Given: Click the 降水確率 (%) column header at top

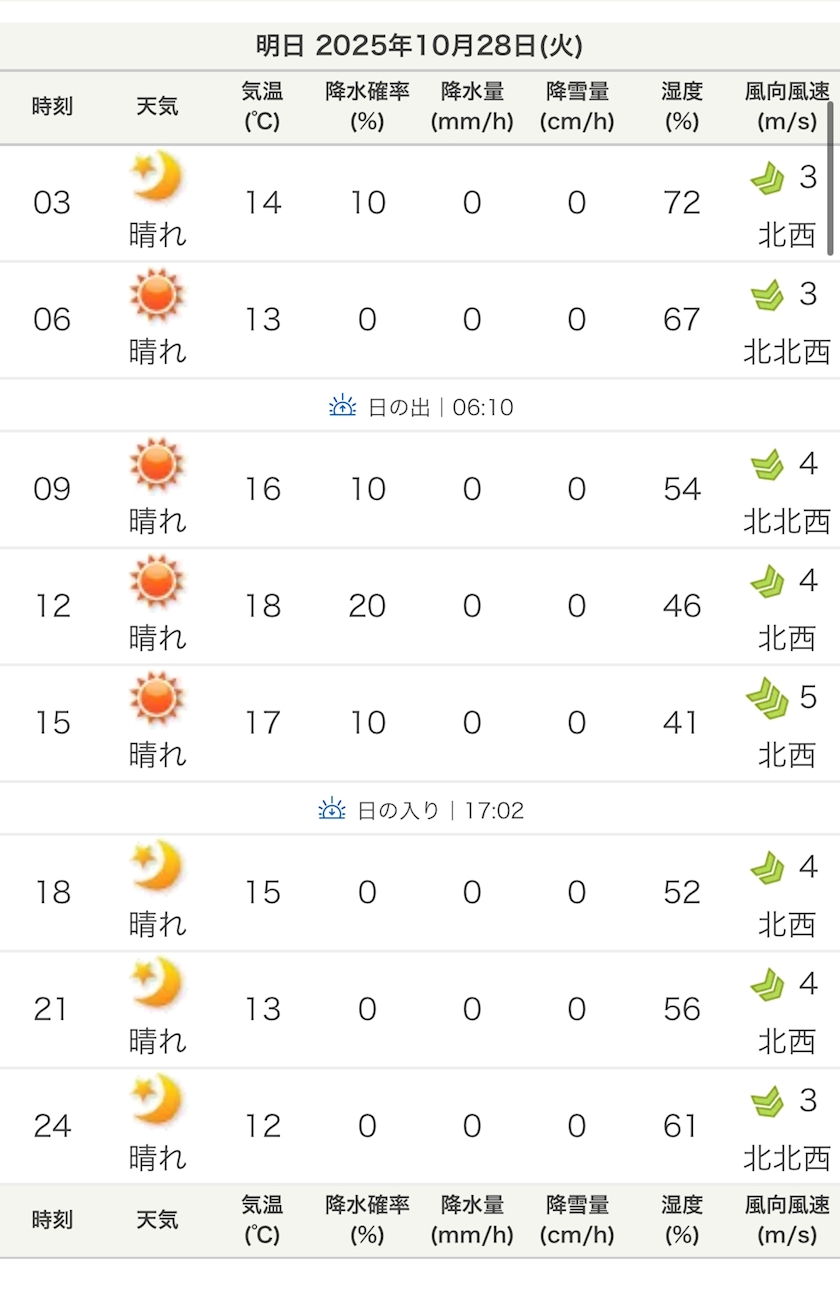Looking at the screenshot, I should pos(367,107).
